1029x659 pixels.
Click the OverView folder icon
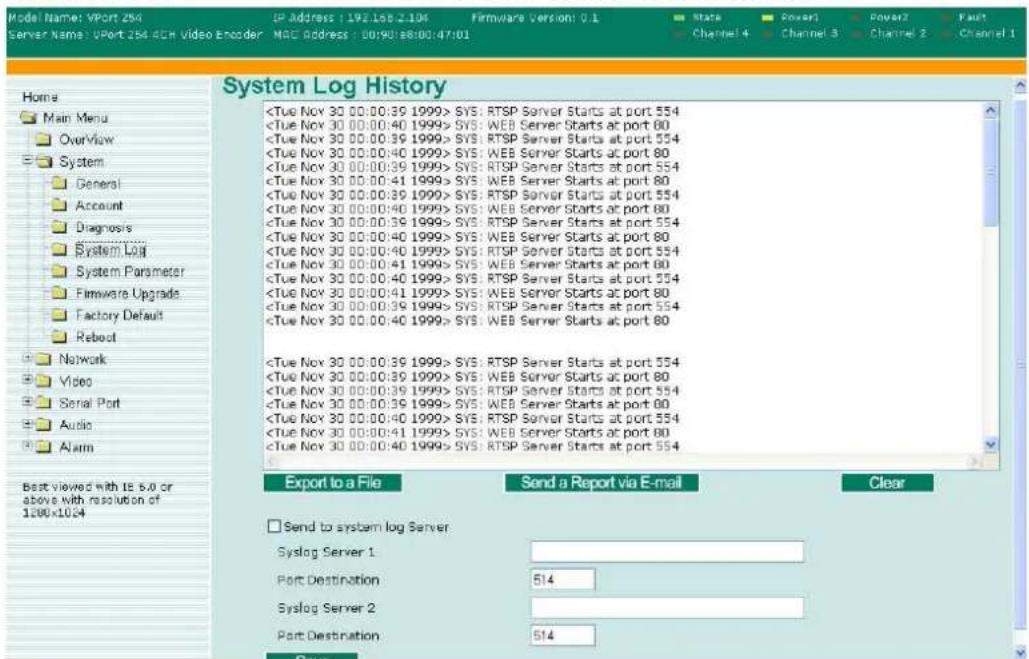coord(44,140)
